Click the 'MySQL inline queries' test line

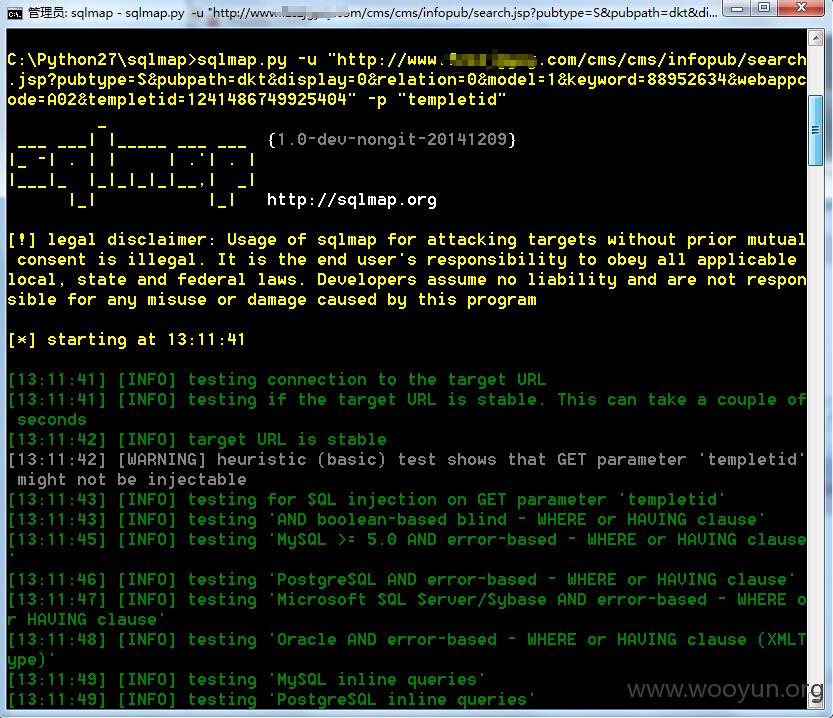coord(246,680)
